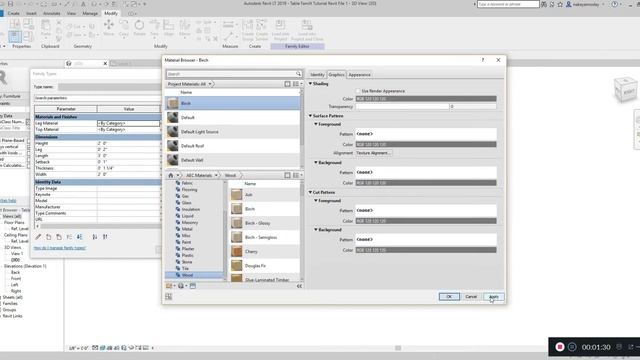The image size is (640, 360).
Task: Click Surface Pattern Foreground pattern field
Action: pyautogui.click(x=426, y=134)
